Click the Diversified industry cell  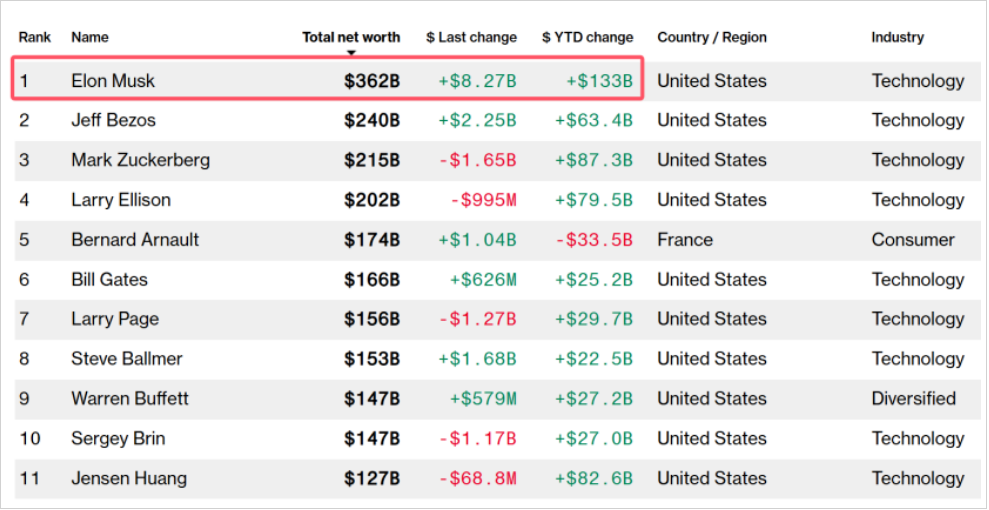(914, 399)
